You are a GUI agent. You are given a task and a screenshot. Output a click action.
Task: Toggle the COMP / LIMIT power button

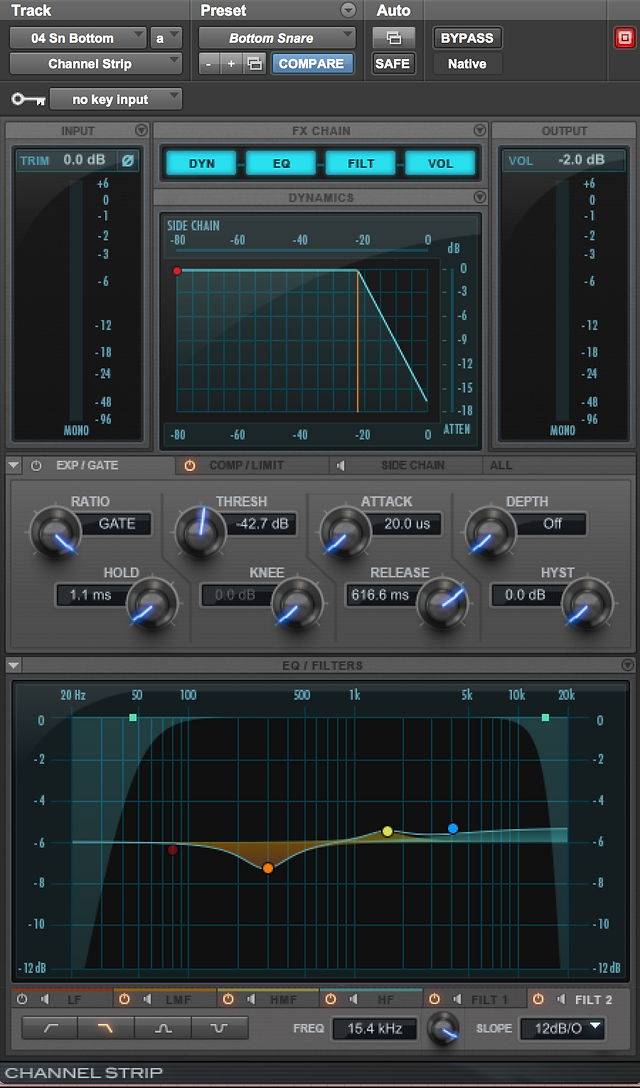(190, 466)
